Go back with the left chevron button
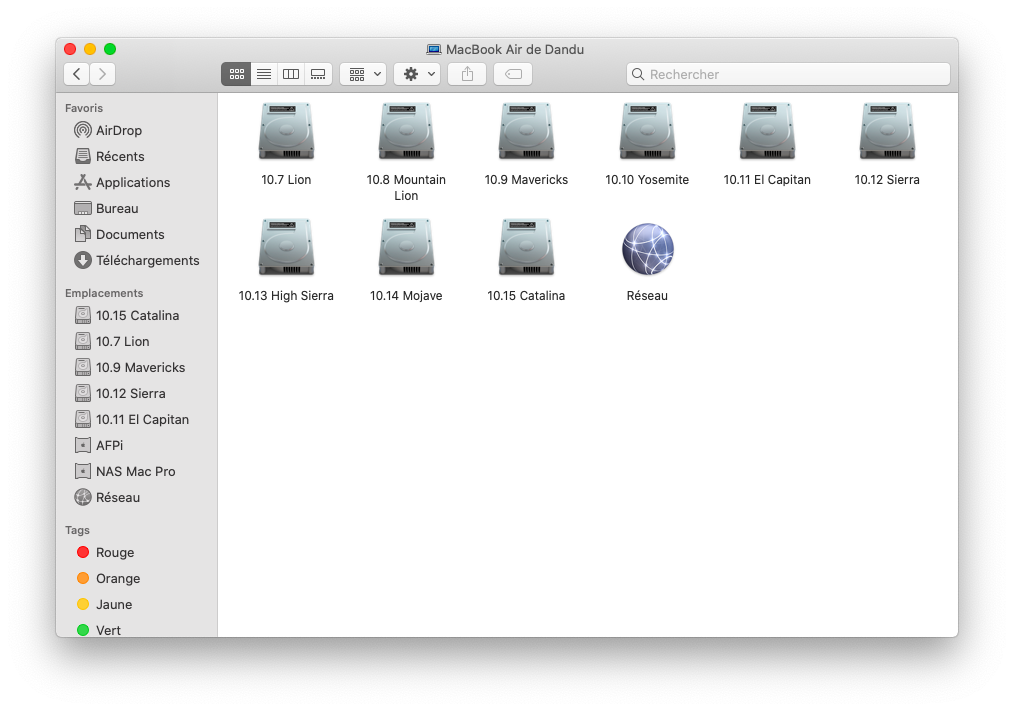 76,74
